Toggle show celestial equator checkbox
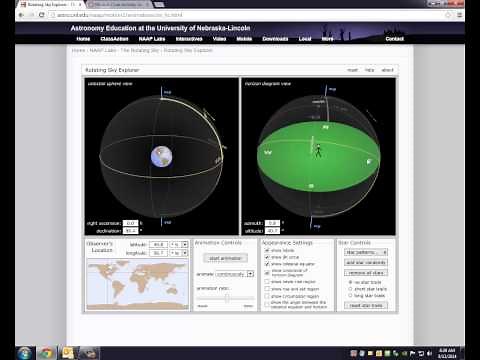 tap(267, 264)
